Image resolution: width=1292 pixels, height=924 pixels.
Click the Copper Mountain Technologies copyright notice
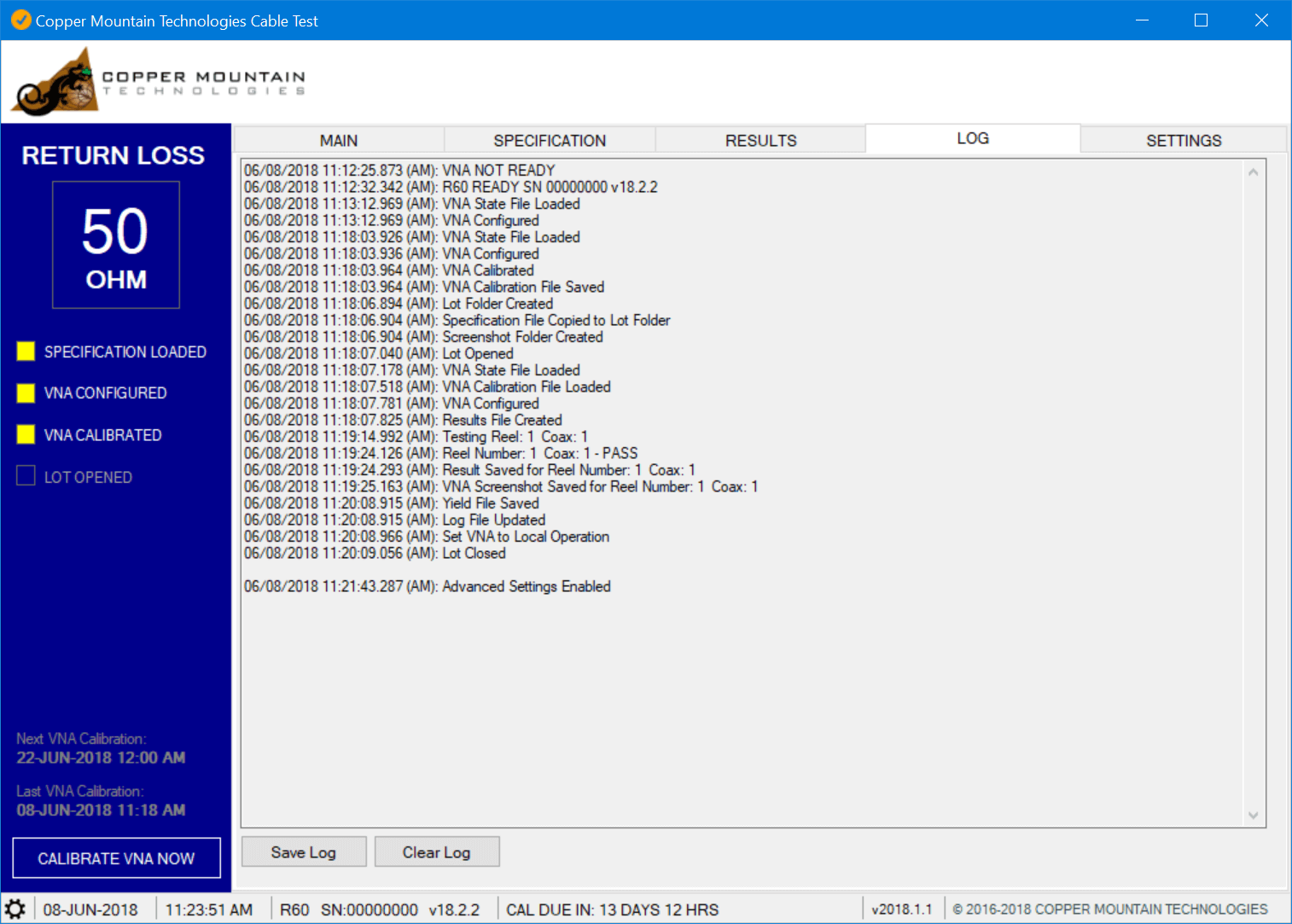click(1110, 909)
